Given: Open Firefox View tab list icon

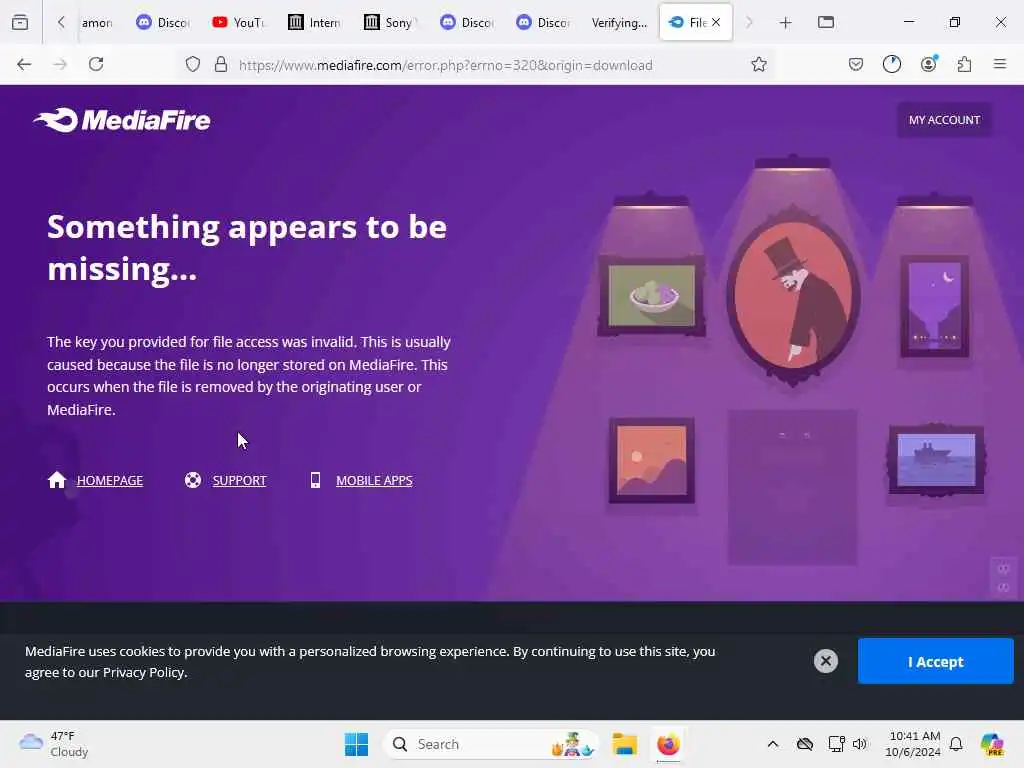Looking at the screenshot, I should [20, 22].
